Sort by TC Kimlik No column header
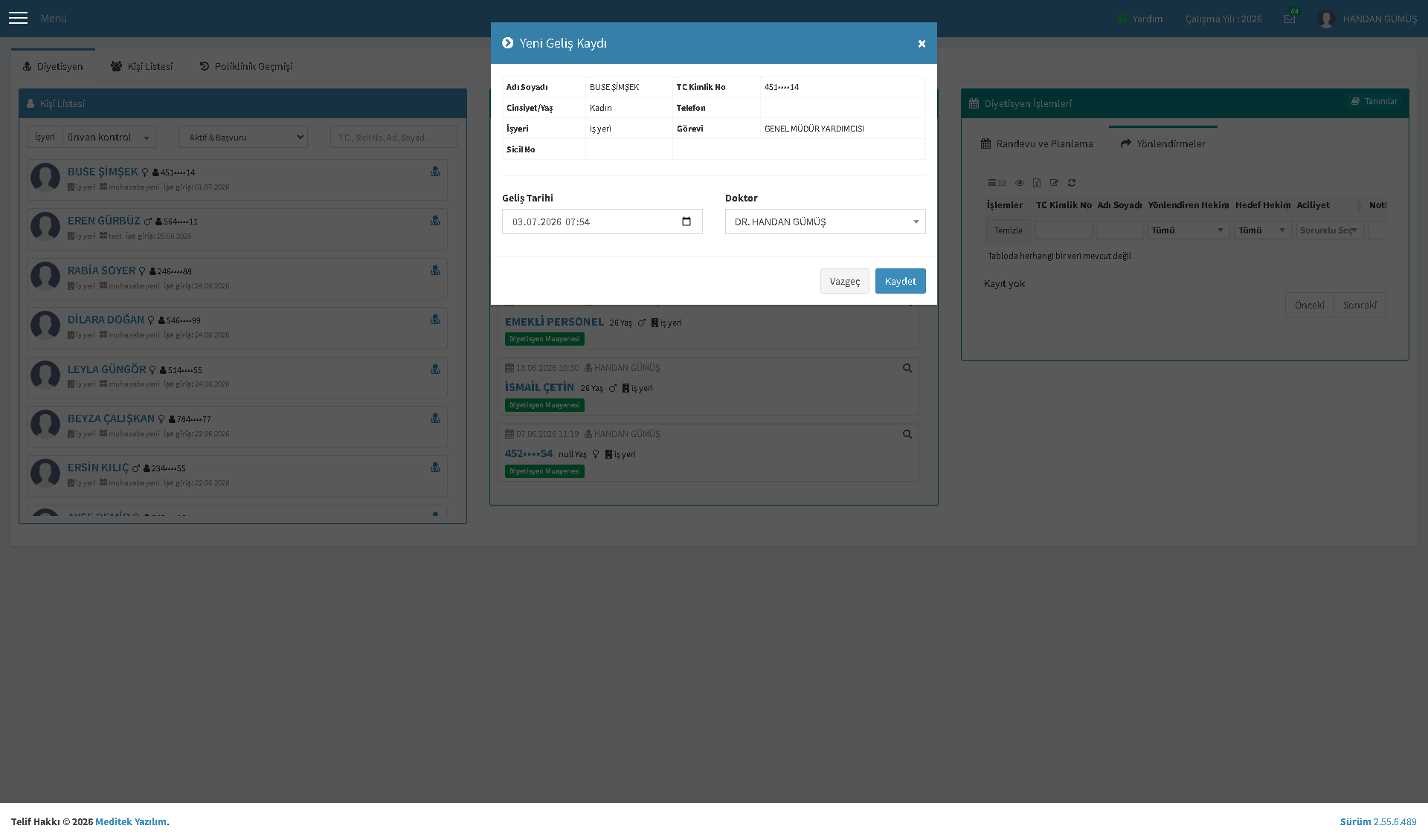The height and width of the screenshot is (840, 1428). tap(1064, 205)
